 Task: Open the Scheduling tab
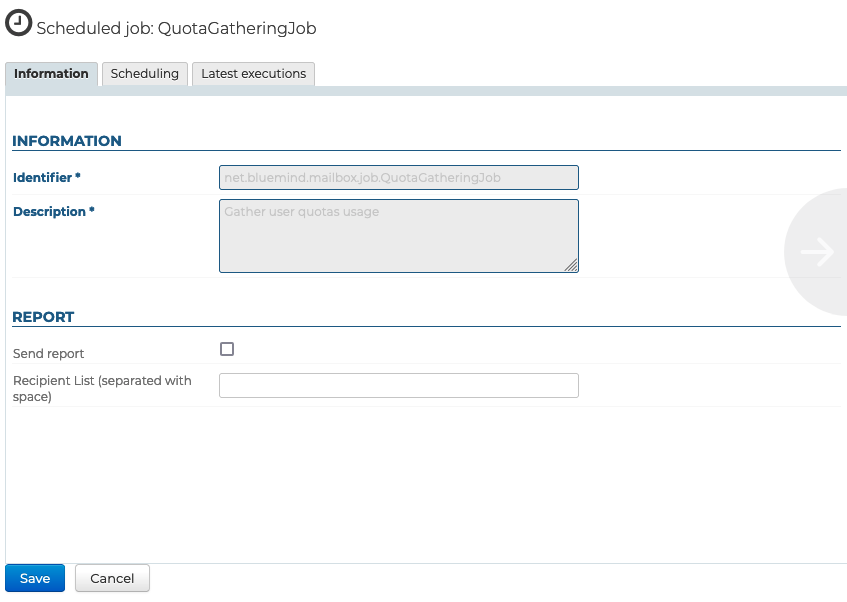(145, 74)
